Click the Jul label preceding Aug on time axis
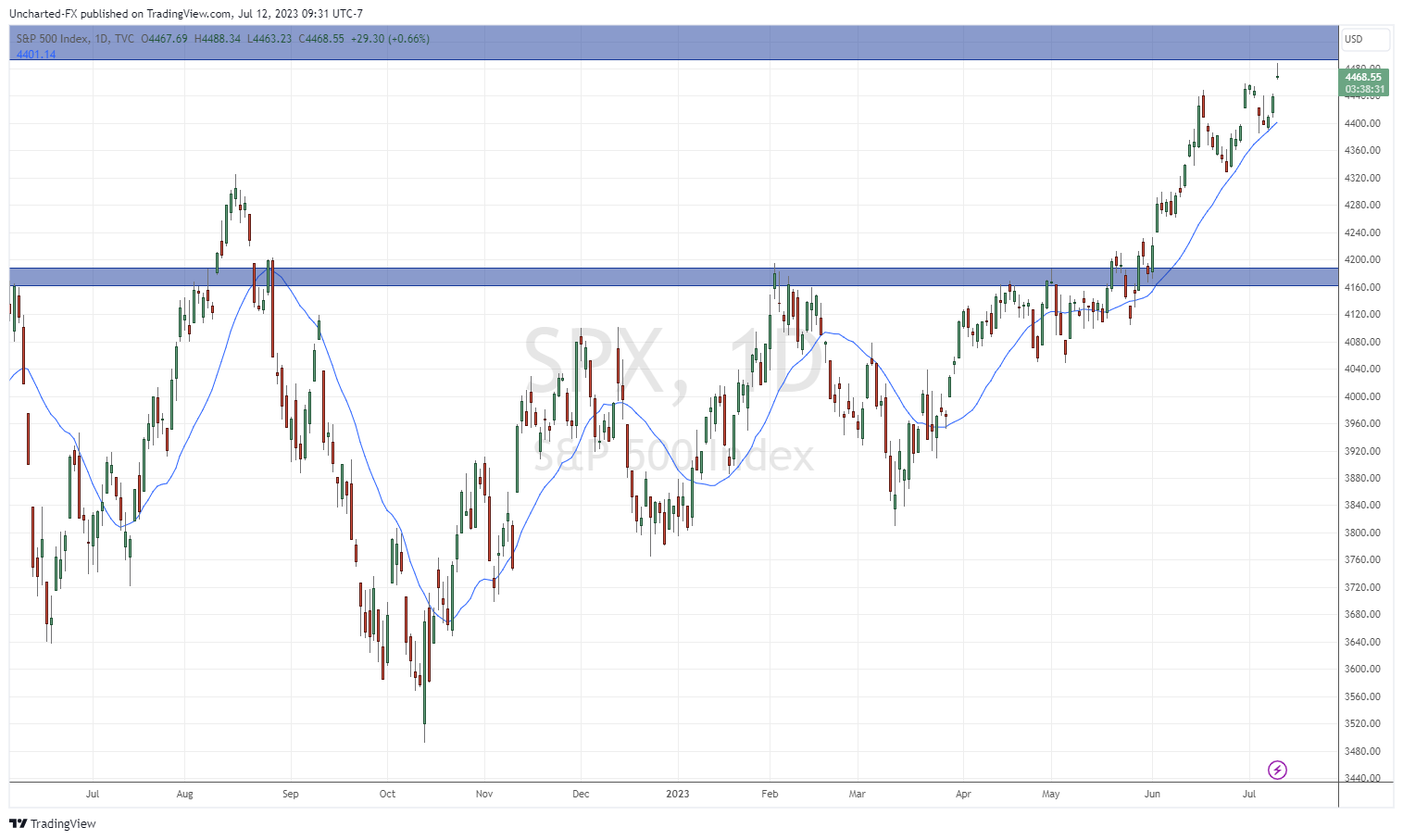Image resolution: width=1403 pixels, height=840 pixels. coord(93,794)
